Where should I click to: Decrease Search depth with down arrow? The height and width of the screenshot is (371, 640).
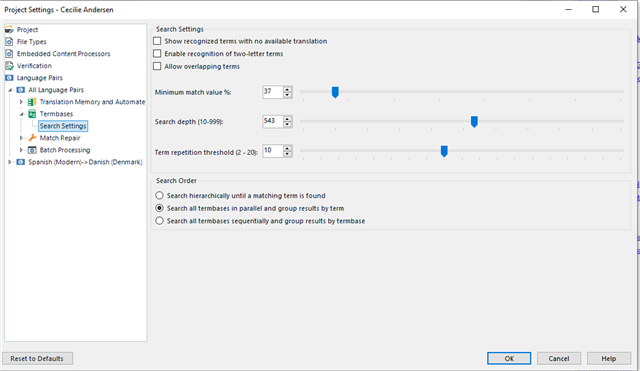click(288, 124)
